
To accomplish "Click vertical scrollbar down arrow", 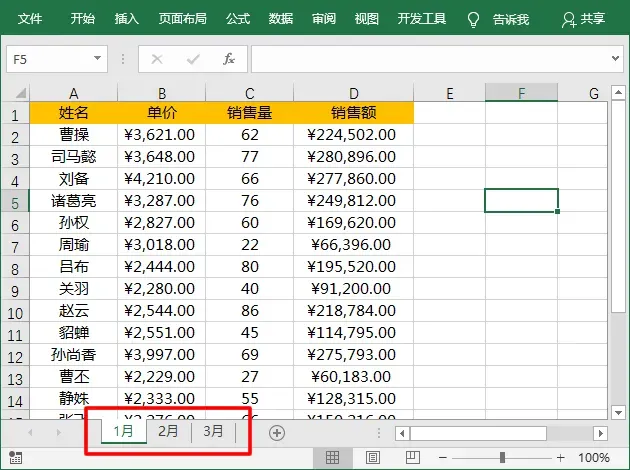I will coord(618,412).
